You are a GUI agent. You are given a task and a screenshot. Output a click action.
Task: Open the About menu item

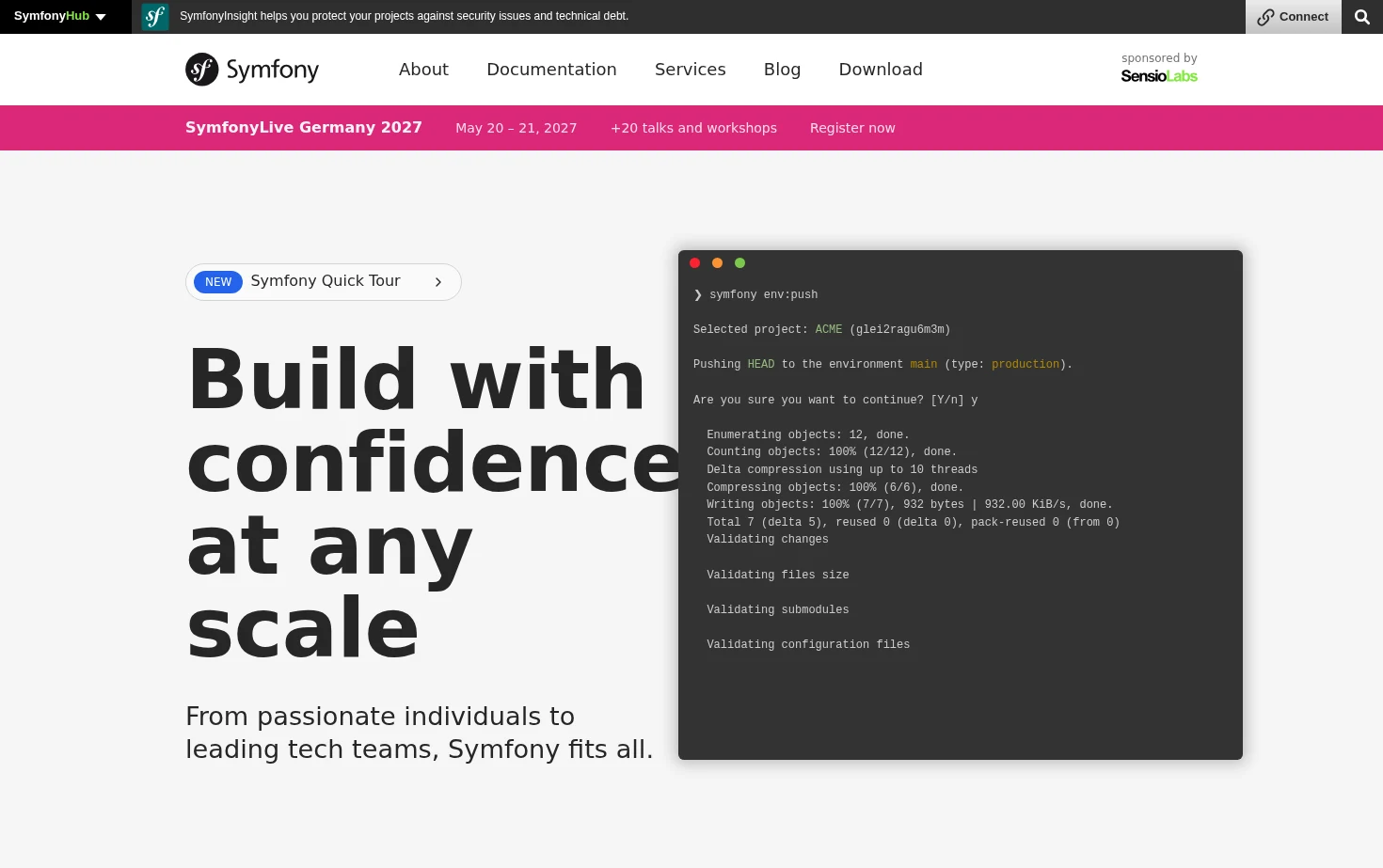pyautogui.click(x=423, y=70)
